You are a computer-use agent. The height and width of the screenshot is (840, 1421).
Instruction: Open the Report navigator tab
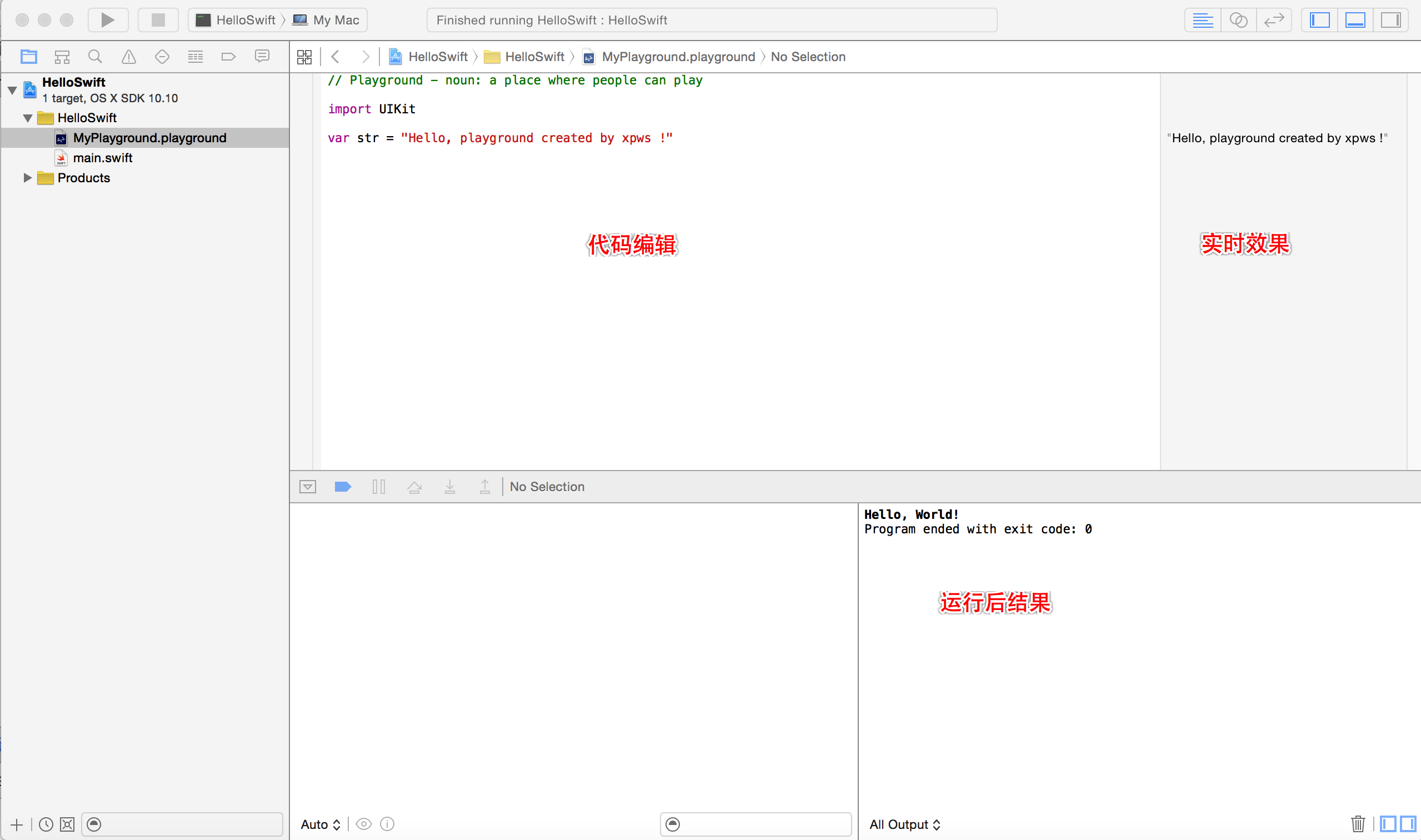point(262,57)
